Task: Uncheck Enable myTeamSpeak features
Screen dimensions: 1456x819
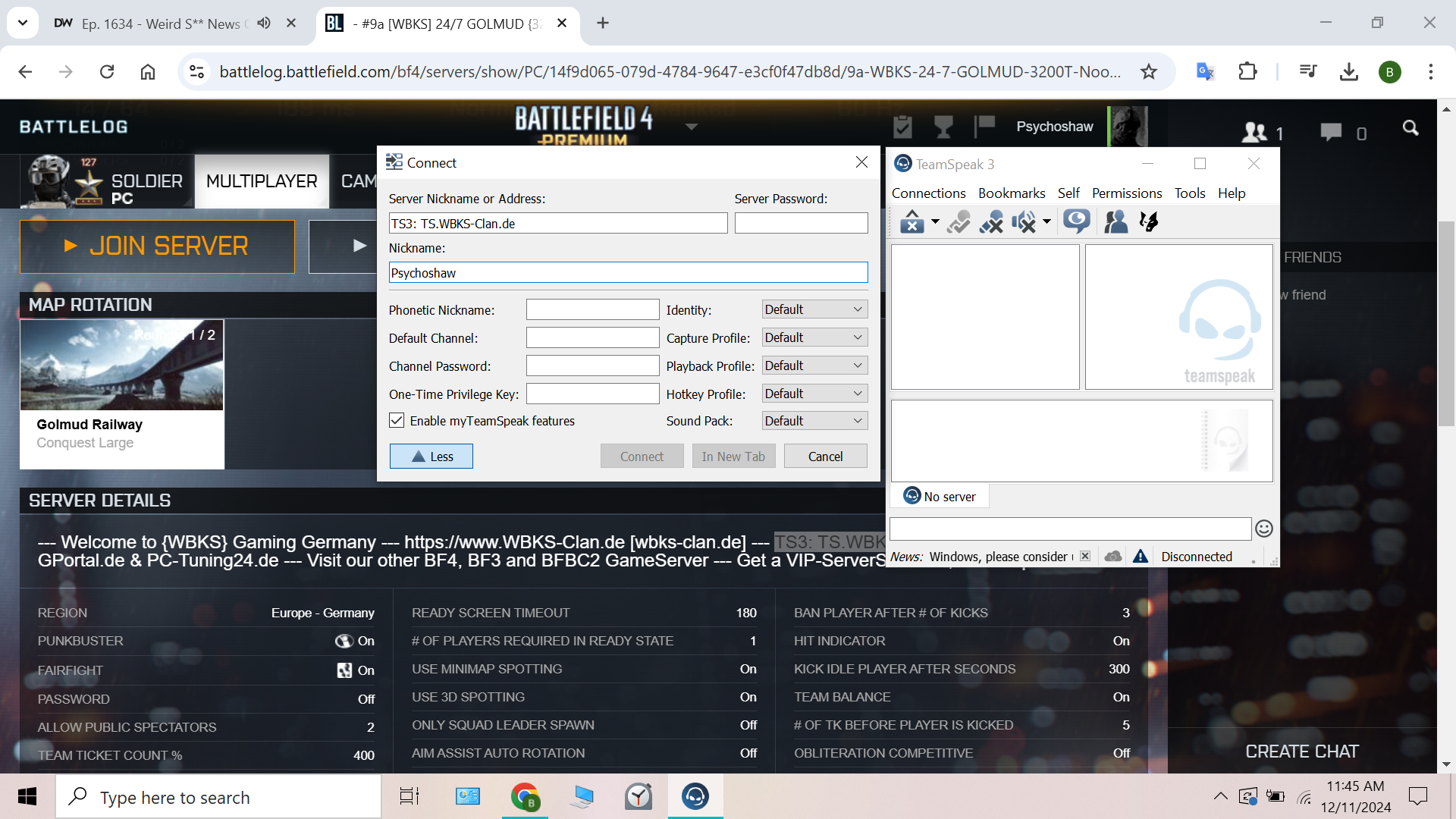Action: point(397,421)
